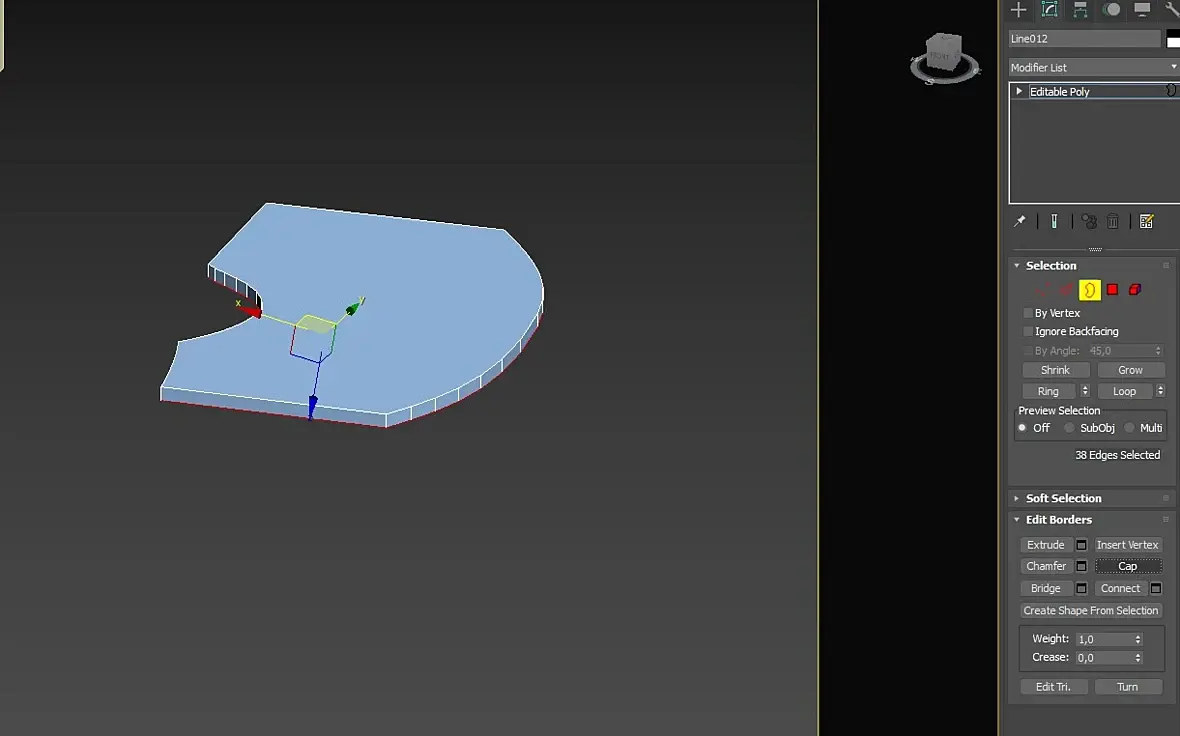This screenshot has height=736, width=1180.
Task: Click the blue Z-axis gizmo arrow
Action: point(312,406)
